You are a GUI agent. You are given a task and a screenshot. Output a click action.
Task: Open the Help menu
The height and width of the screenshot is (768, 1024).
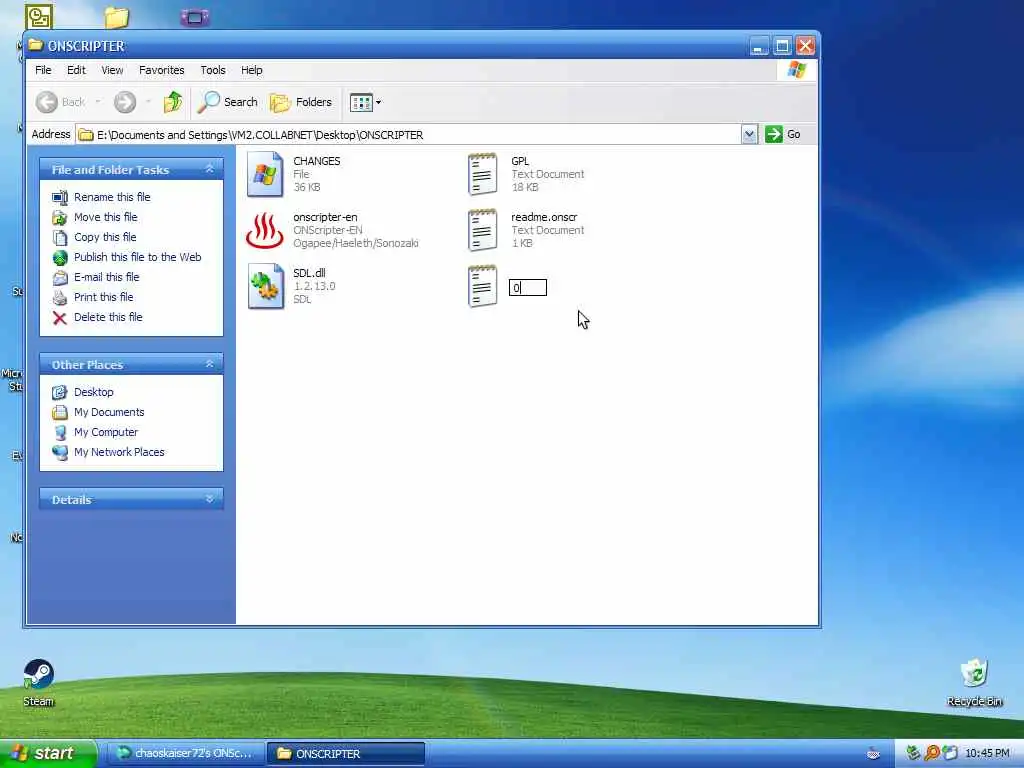251,70
